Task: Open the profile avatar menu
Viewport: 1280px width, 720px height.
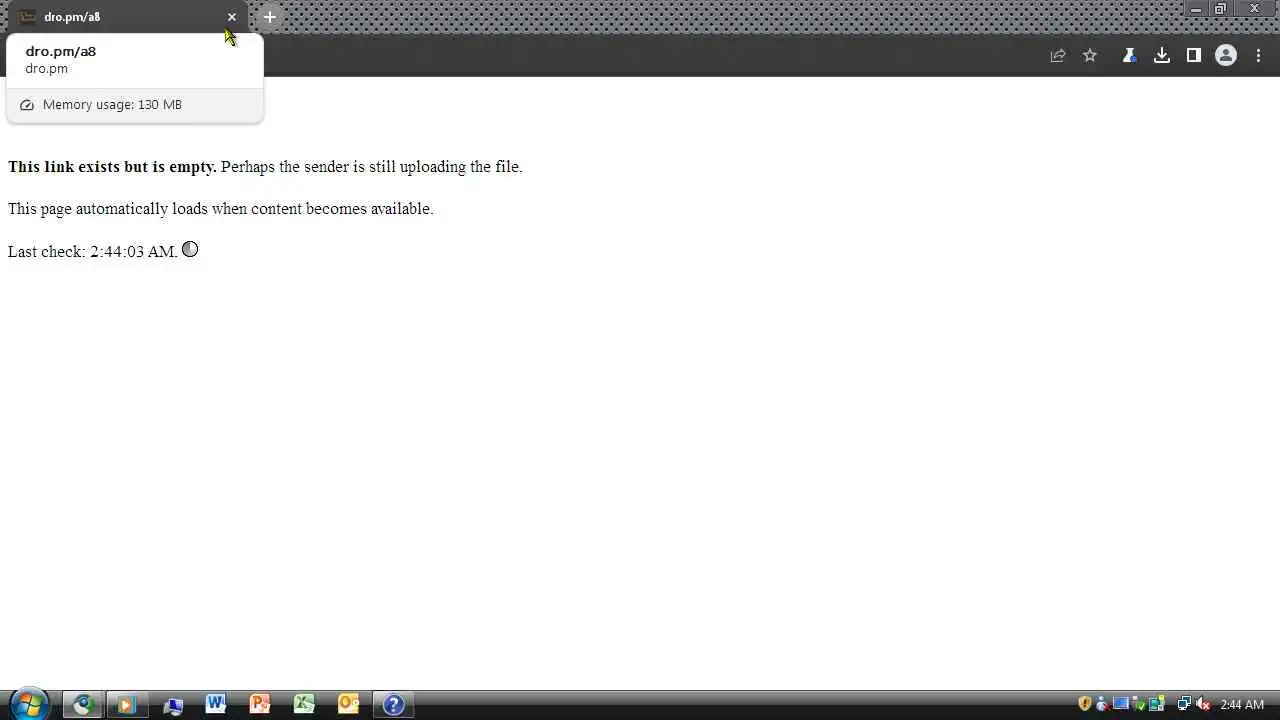Action: click(x=1226, y=56)
